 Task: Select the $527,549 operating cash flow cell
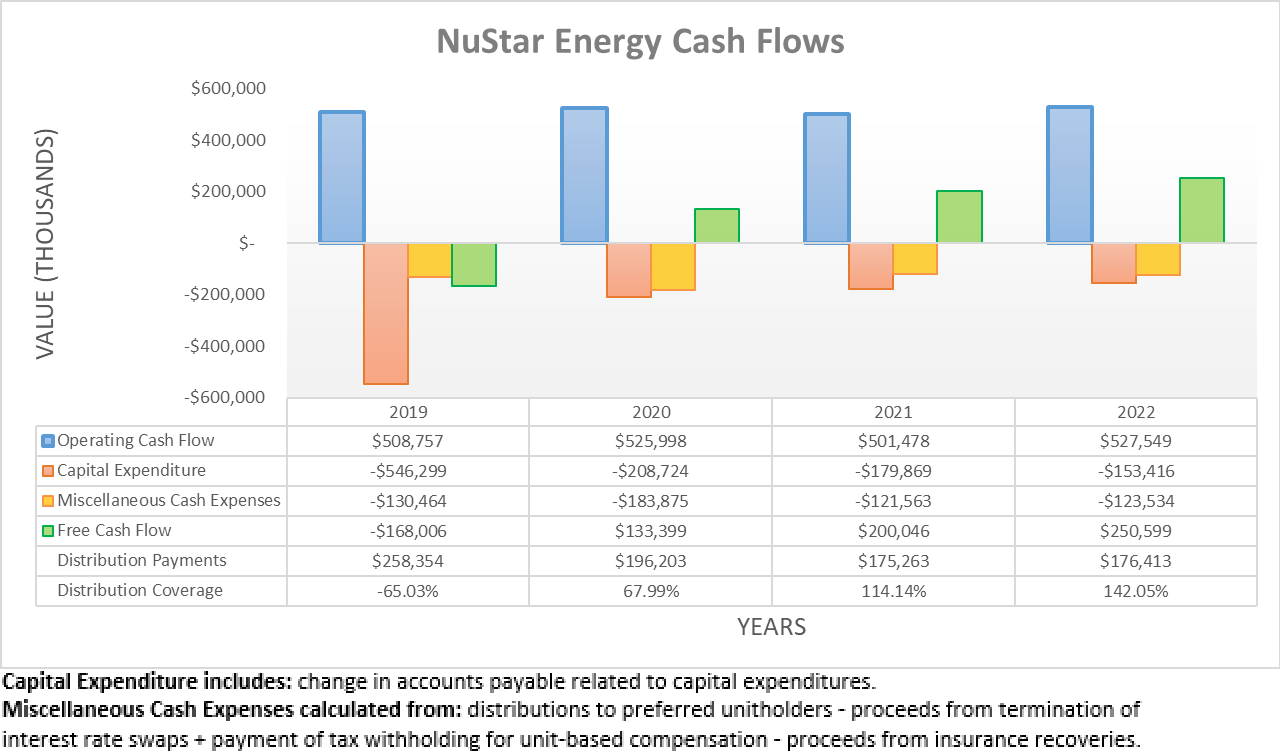(x=1135, y=440)
